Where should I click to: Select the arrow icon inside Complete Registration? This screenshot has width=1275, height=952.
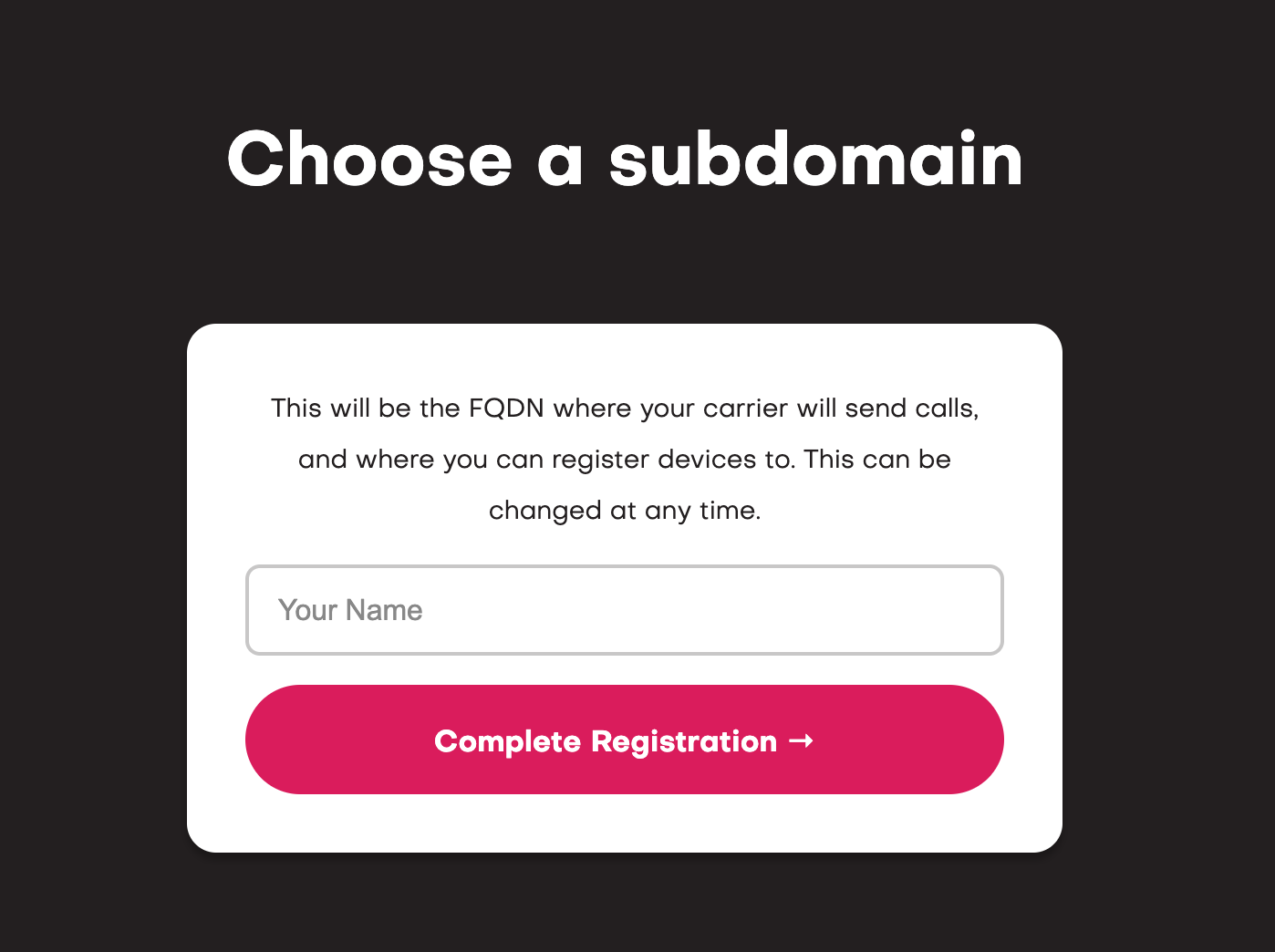(802, 741)
